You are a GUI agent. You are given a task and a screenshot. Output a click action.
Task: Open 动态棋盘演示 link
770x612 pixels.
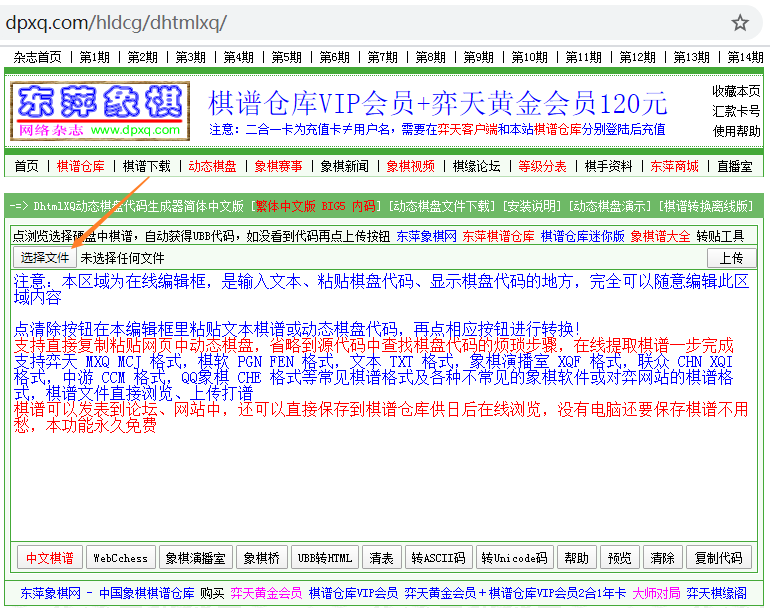click(x=610, y=206)
